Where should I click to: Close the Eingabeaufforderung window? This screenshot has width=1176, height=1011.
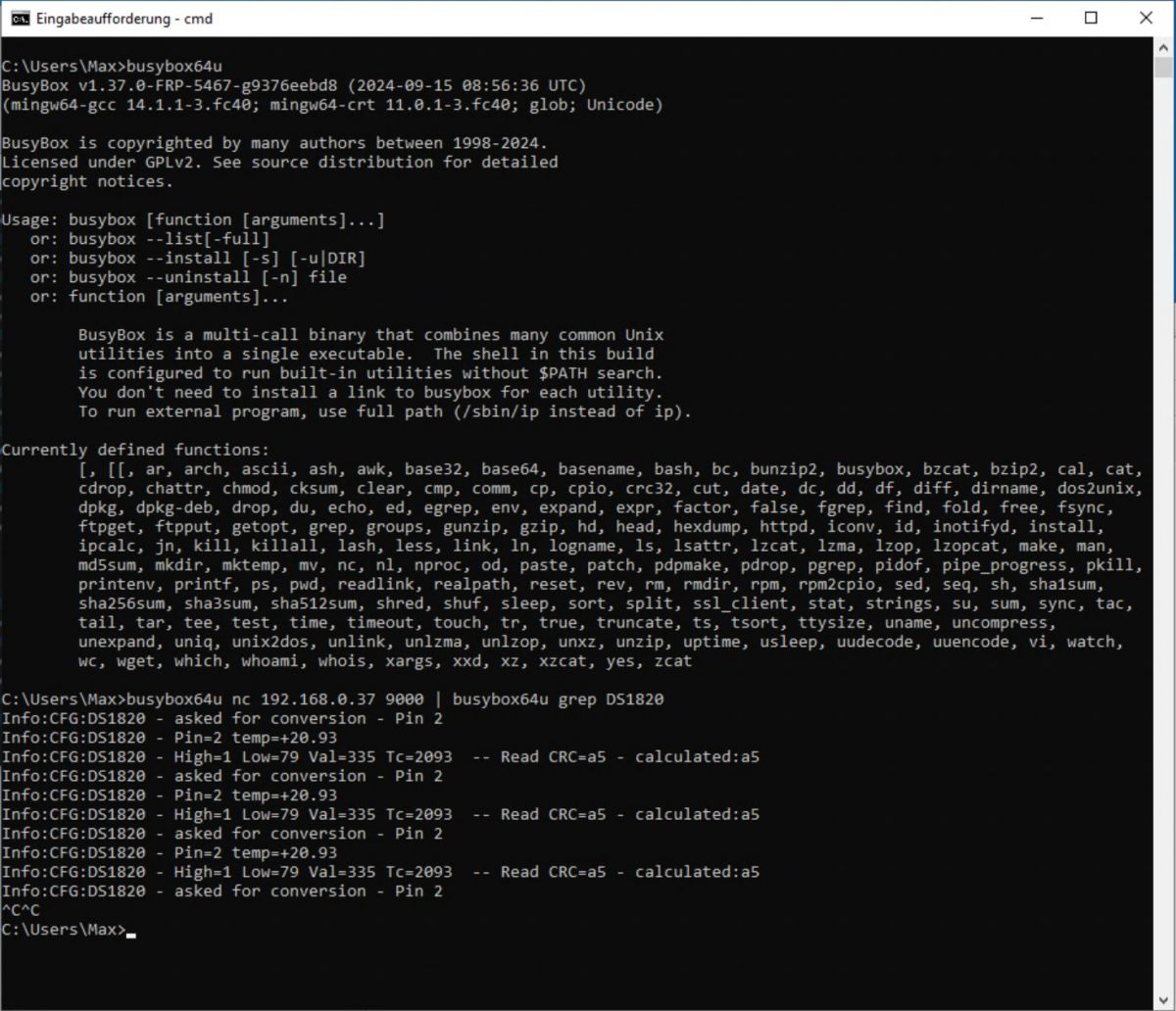click(x=1146, y=18)
